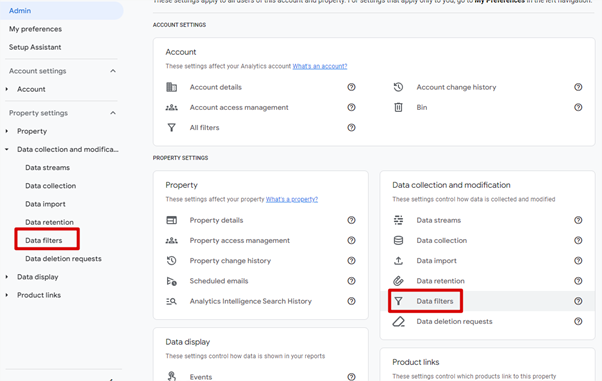Select Data streams in sidebar

48,168
